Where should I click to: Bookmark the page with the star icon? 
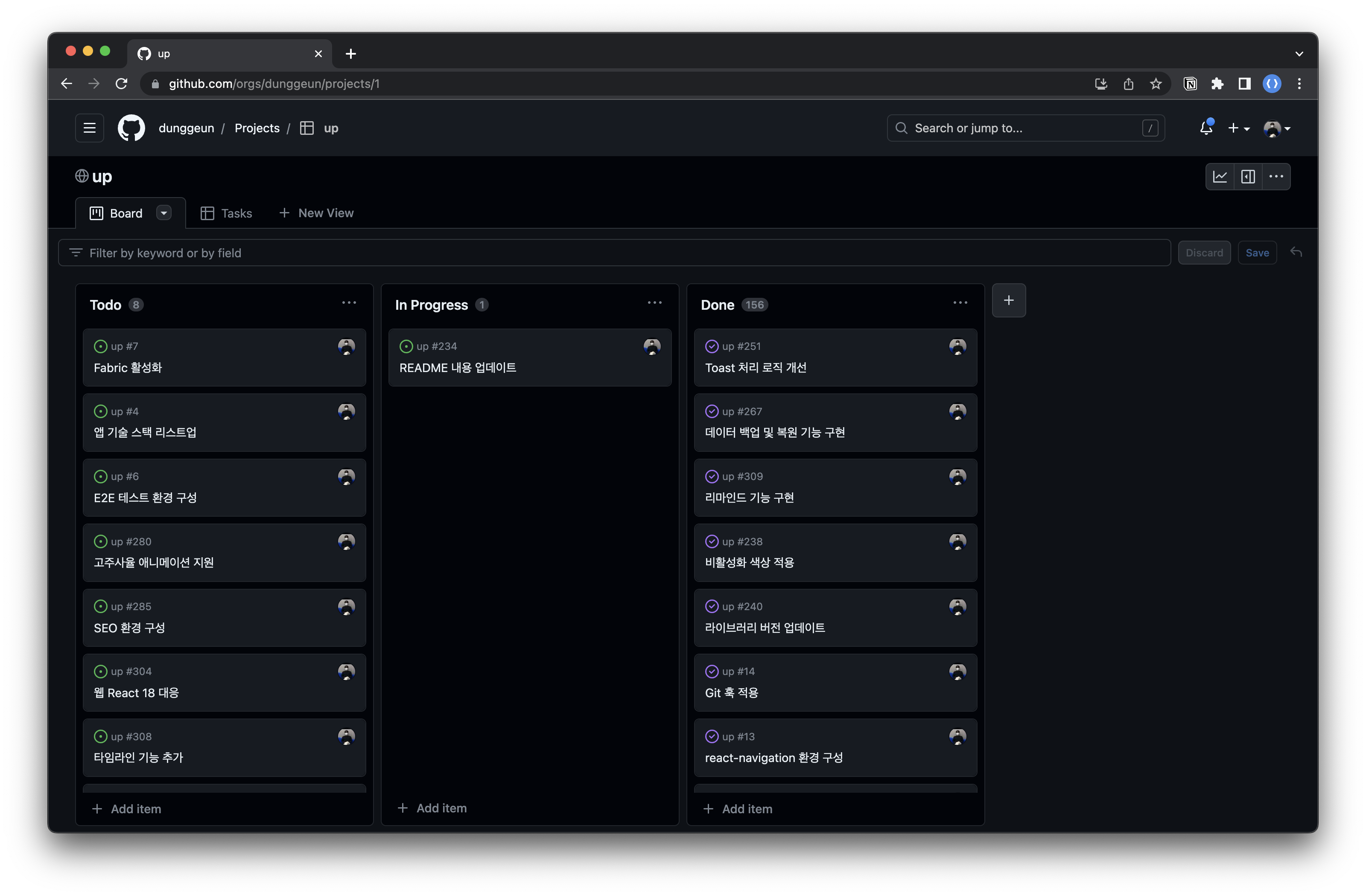[1156, 84]
